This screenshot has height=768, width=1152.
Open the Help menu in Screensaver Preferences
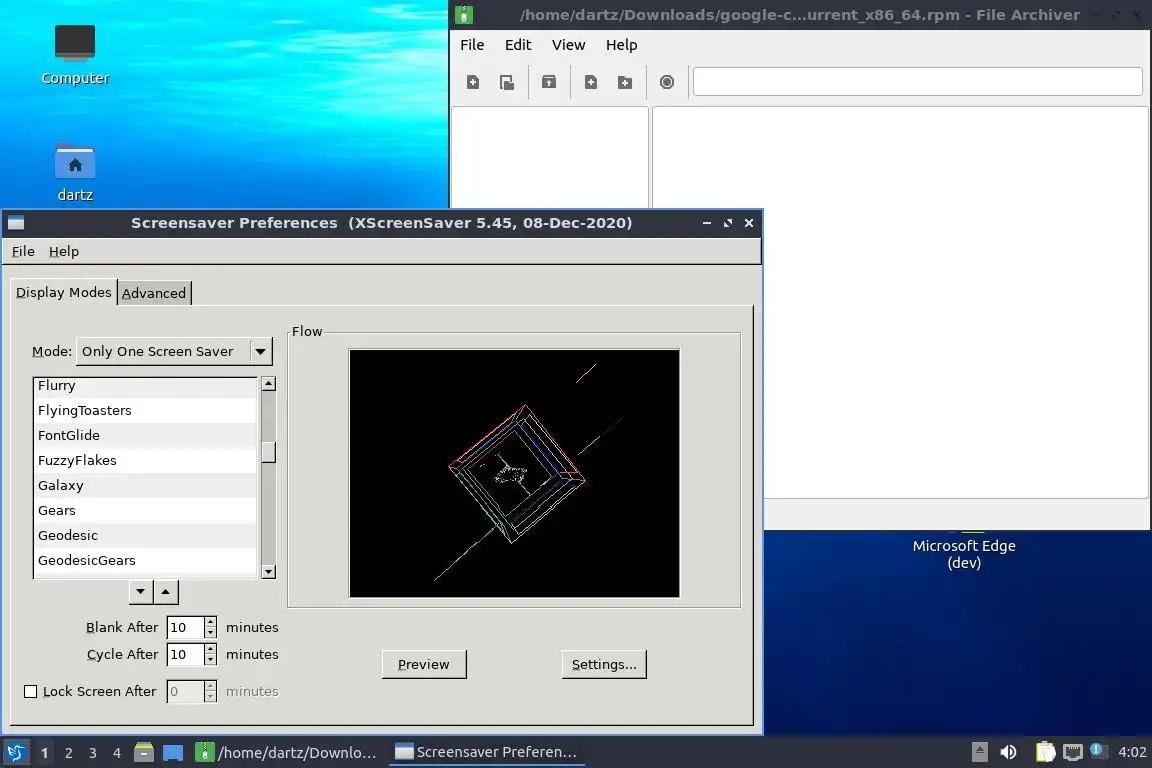tap(64, 251)
